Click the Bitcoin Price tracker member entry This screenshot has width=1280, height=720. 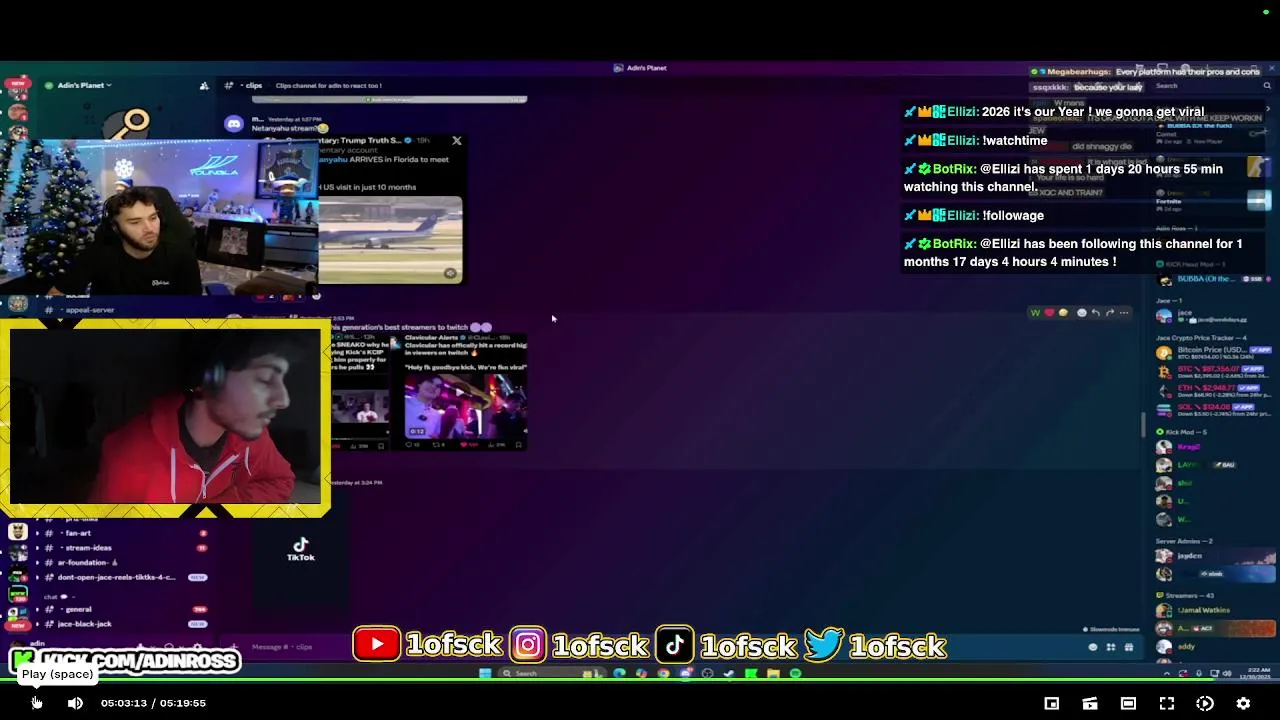(x=1215, y=352)
